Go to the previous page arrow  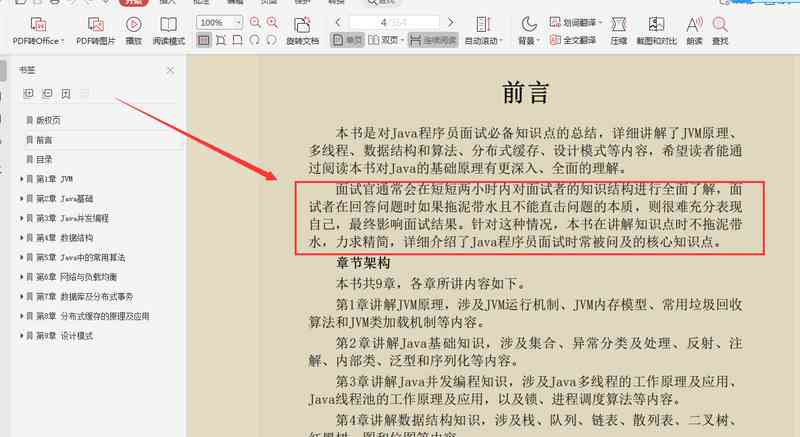click(338, 22)
